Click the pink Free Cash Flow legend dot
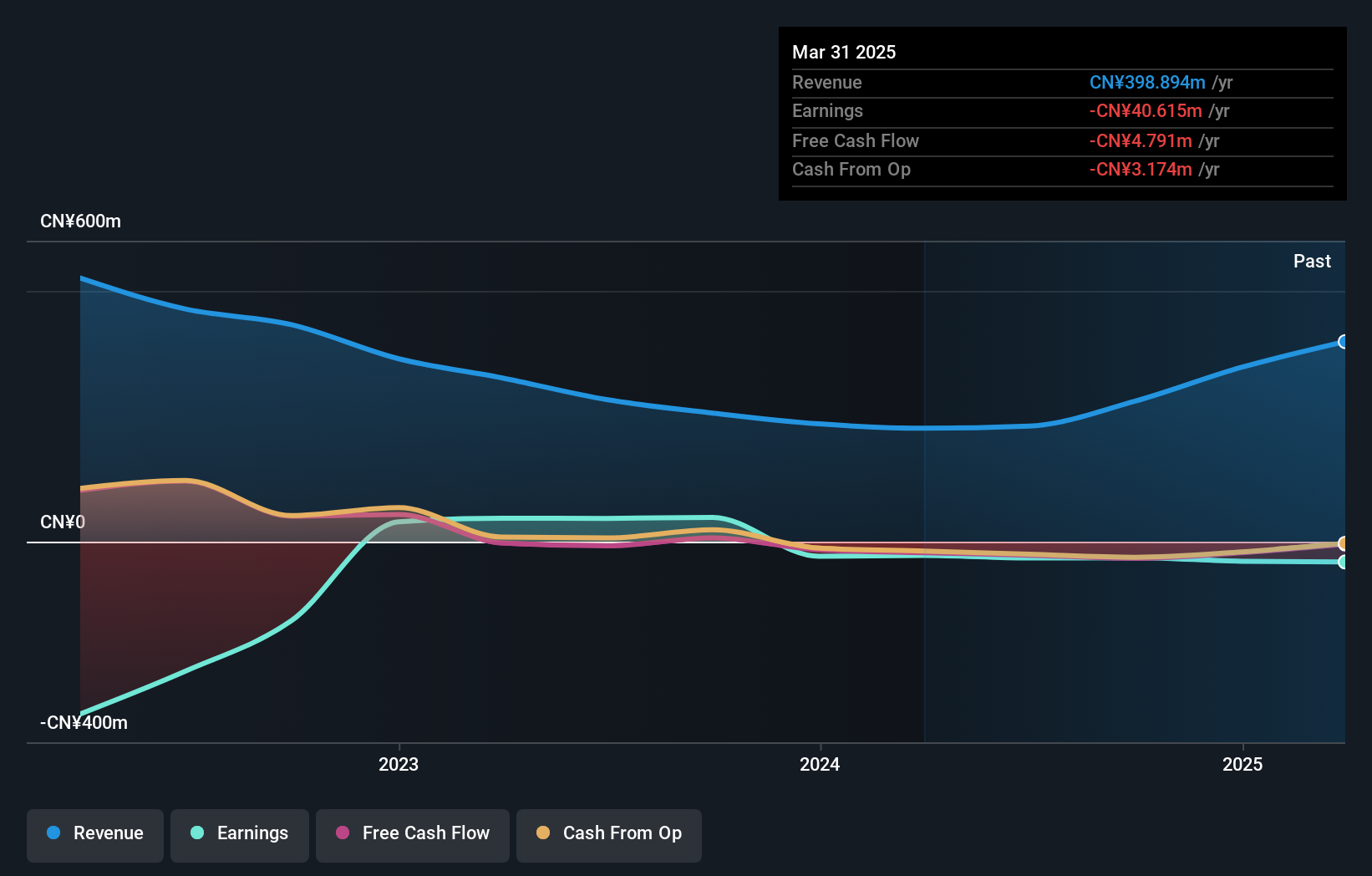This screenshot has width=1372, height=876. coord(343,833)
